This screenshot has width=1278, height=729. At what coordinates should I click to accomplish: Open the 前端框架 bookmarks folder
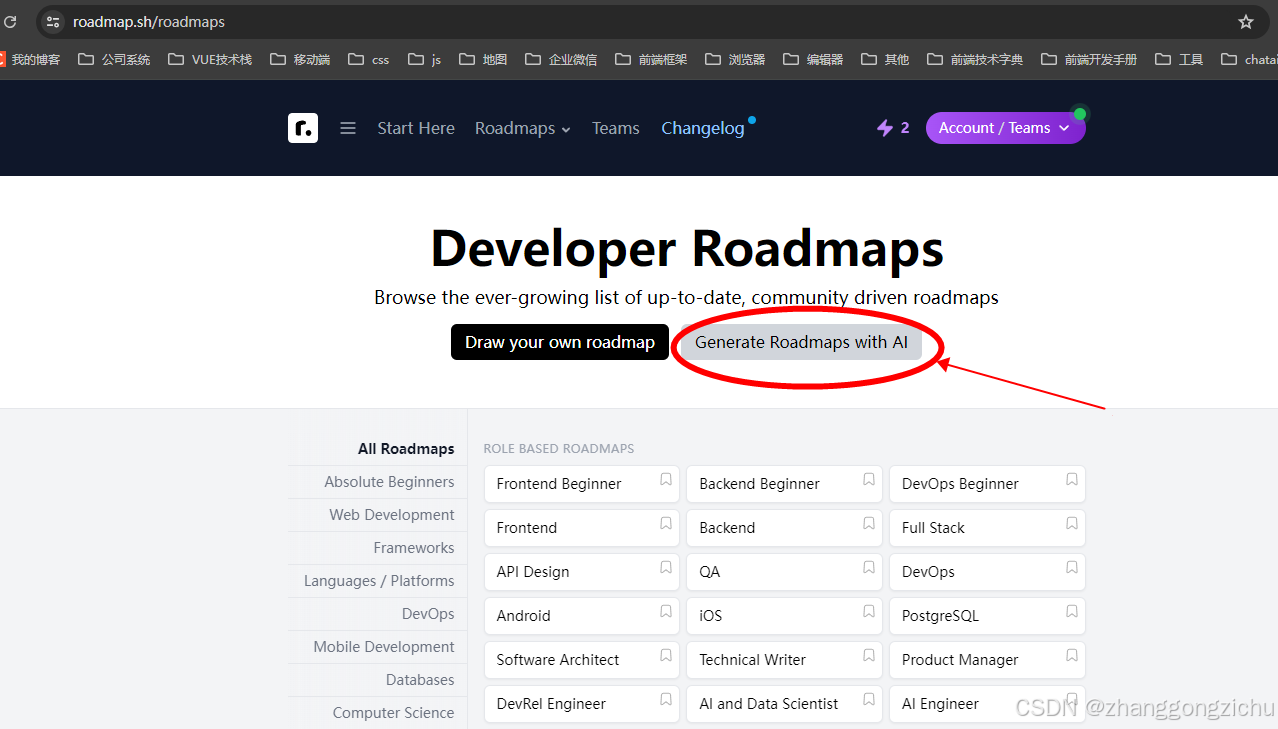(651, 59)
